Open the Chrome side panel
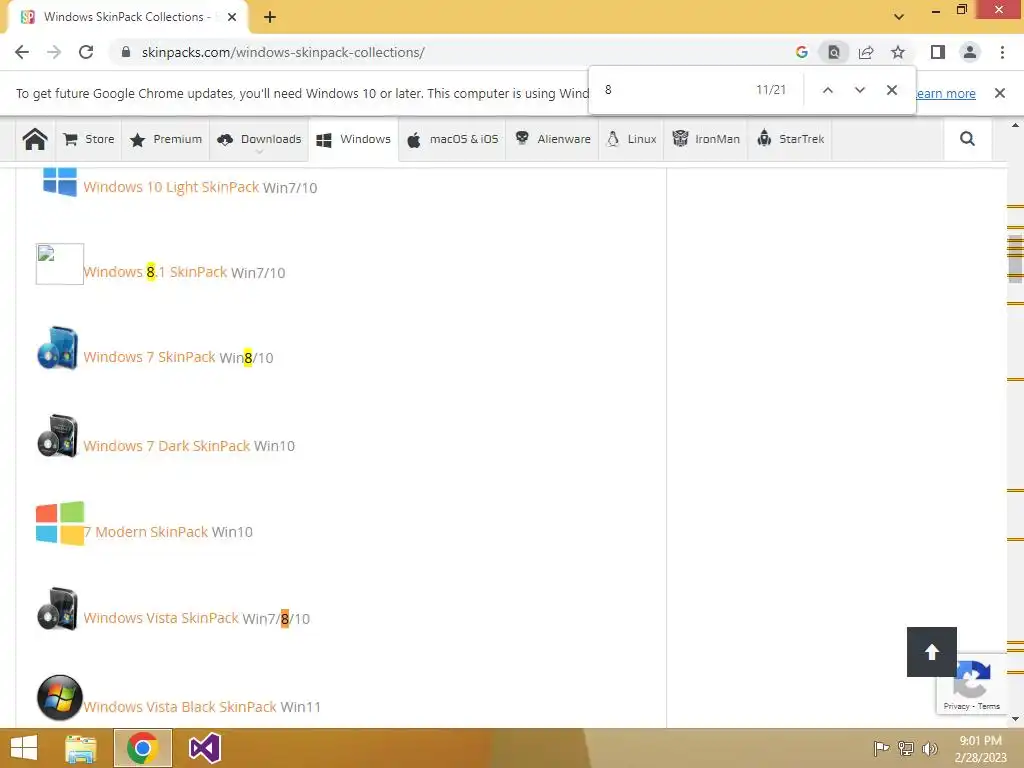This screenshot has height=768, width=1024. (x=938, y=52)
